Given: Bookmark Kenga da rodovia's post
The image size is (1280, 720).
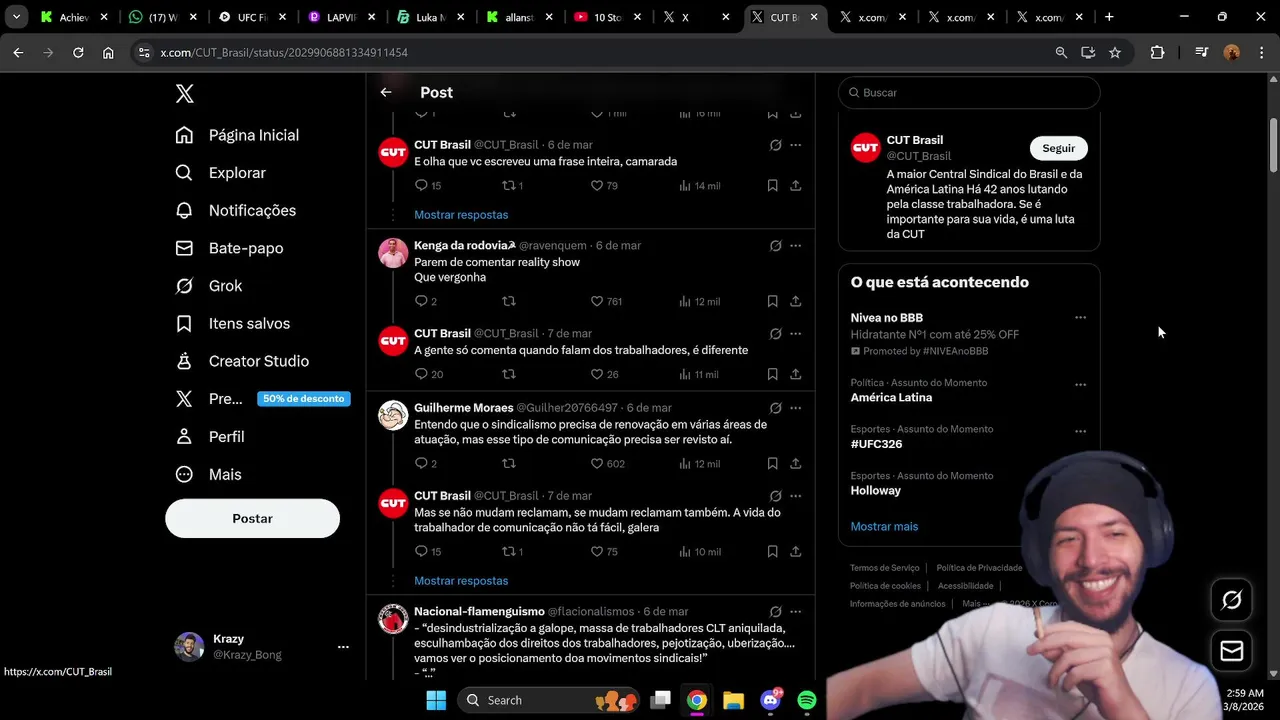Looking at the screenshot, I should coord(772,302).
